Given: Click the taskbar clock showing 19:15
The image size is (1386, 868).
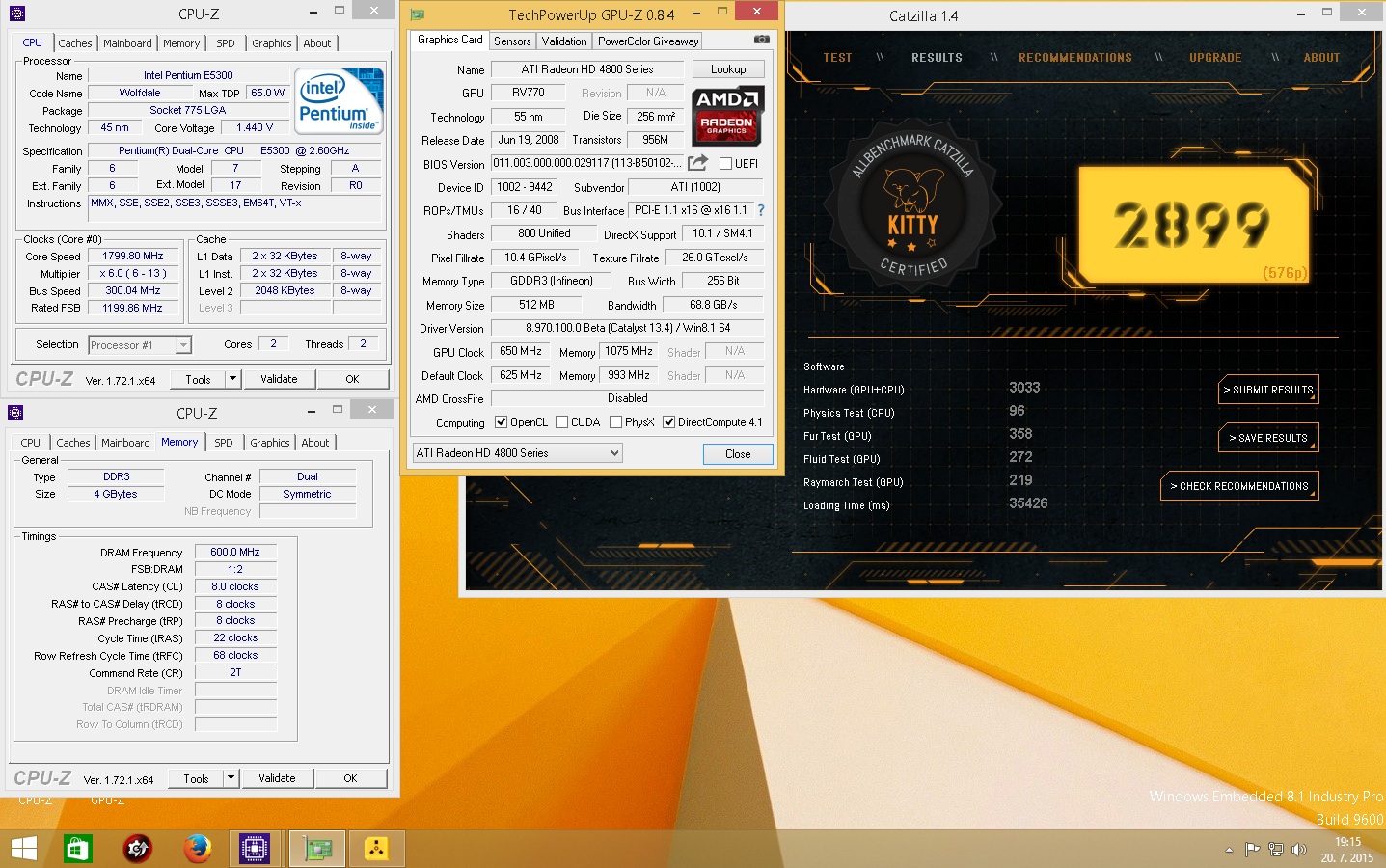Looking at the screenshot, I should click(1347, 850).
